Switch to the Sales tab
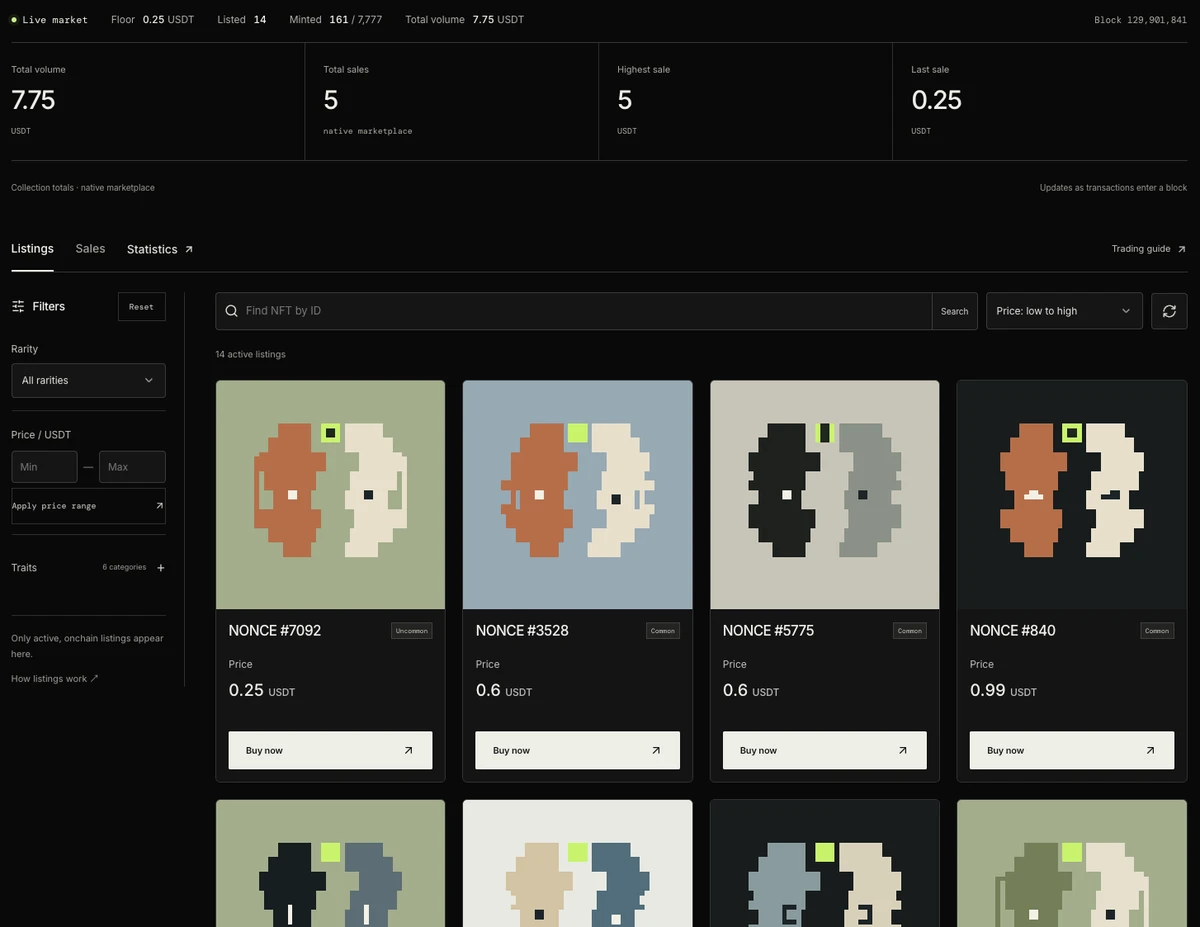Screen dimensions: 1200x927 coord(90,249)
